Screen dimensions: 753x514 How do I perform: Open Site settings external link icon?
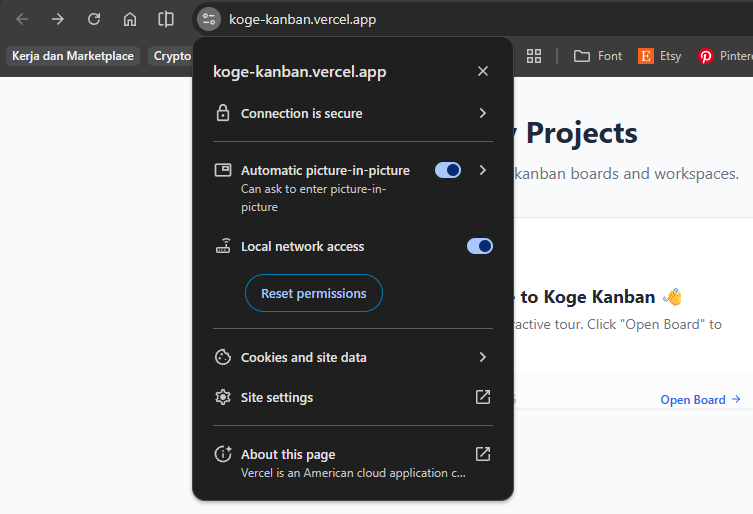point(482,397)
